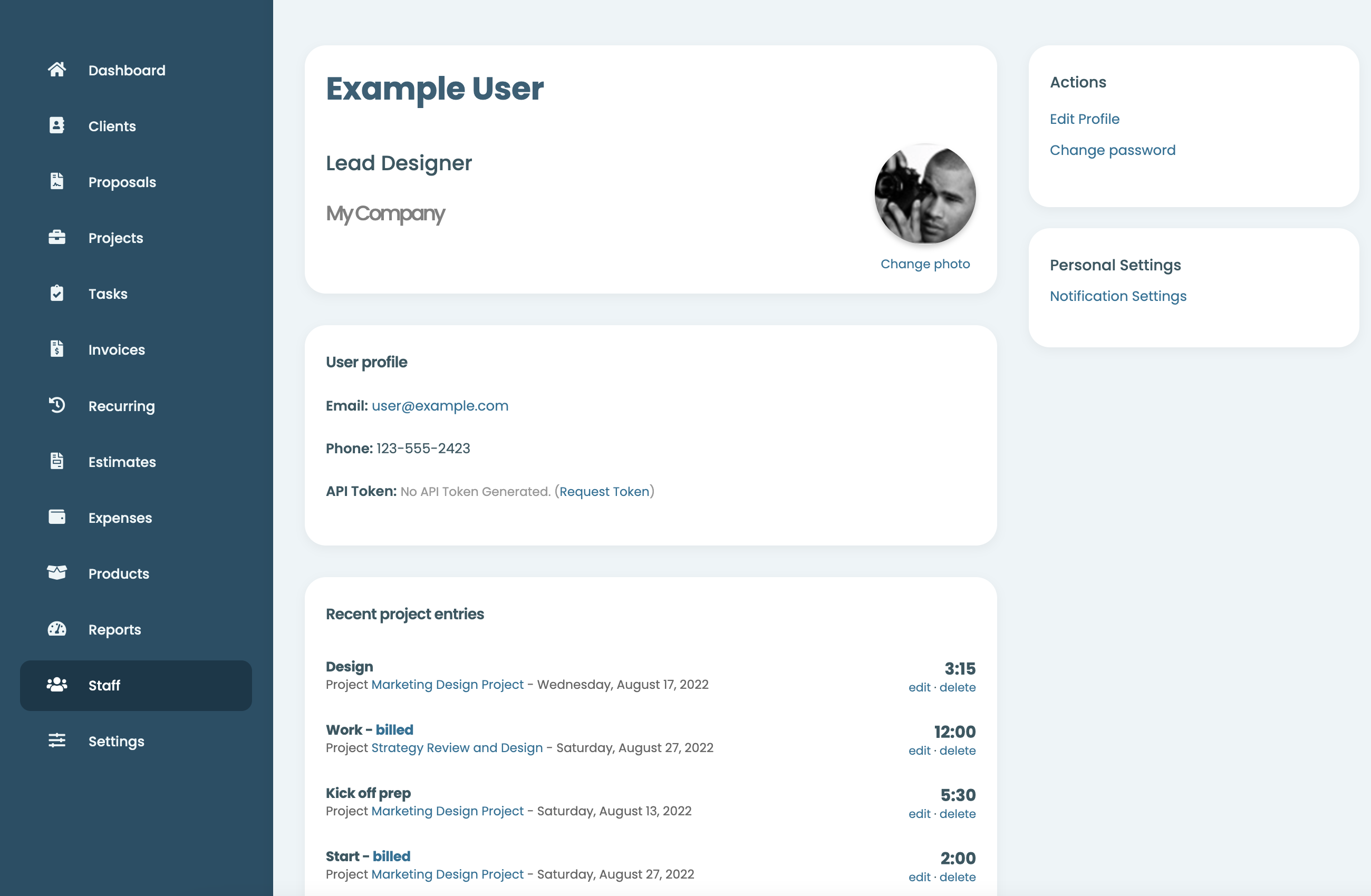Click the Proposals document icon

coord(56,181)
